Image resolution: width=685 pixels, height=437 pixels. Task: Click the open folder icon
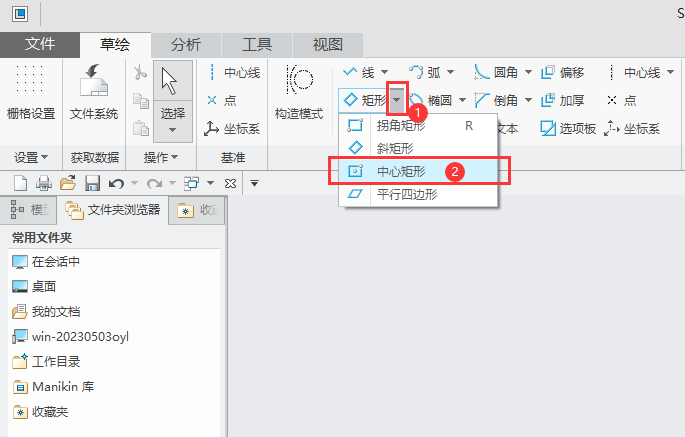(68, 183)
